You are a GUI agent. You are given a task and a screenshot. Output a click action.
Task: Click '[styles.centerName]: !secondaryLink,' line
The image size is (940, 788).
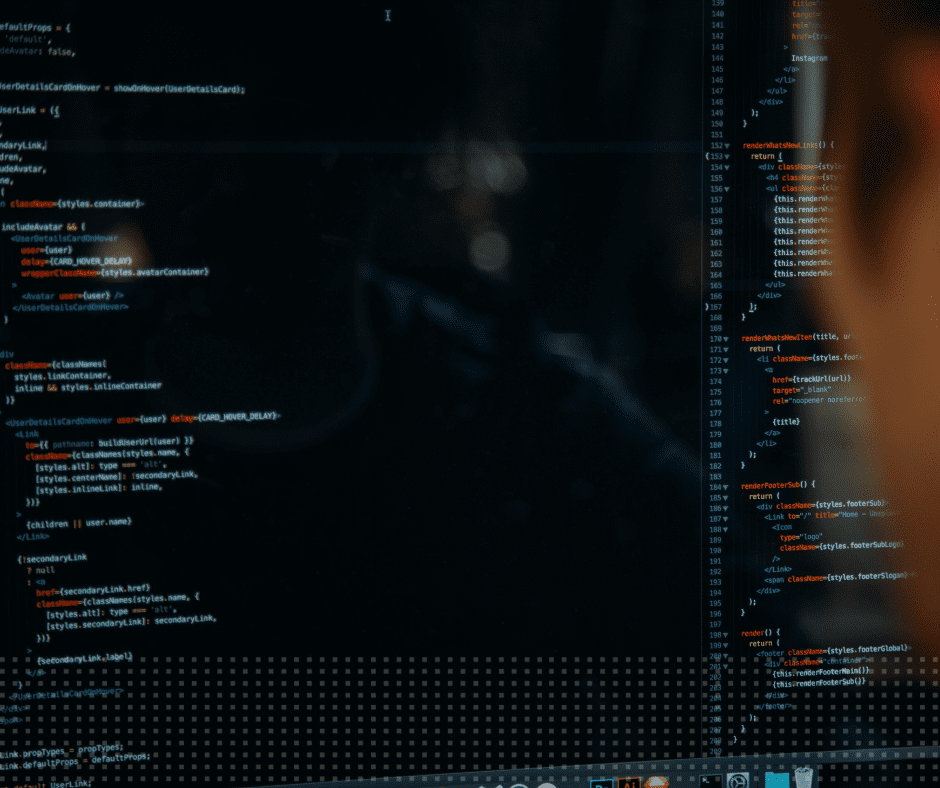116,476
